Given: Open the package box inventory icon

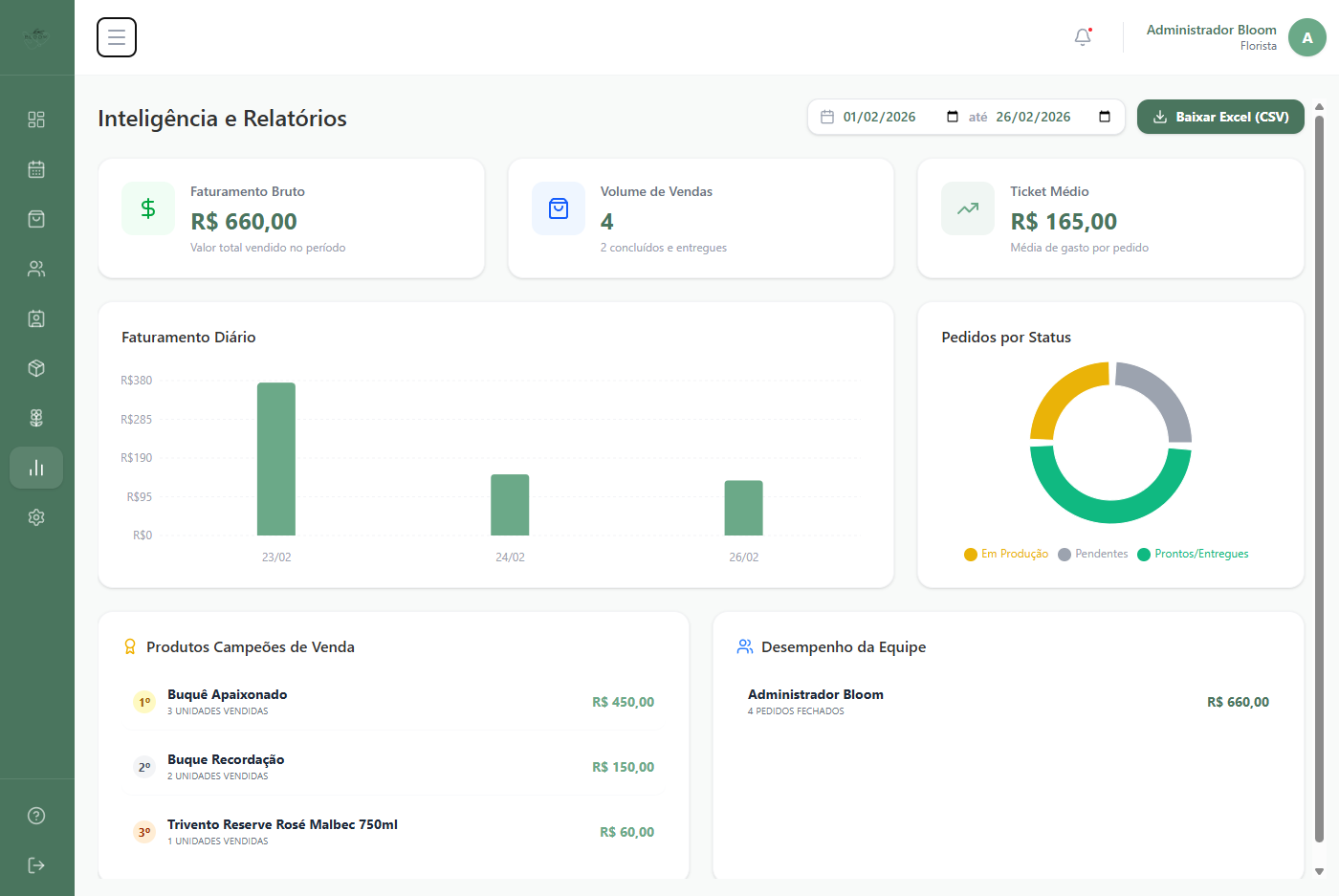Looking at the screenshot, I should point(36,368).
